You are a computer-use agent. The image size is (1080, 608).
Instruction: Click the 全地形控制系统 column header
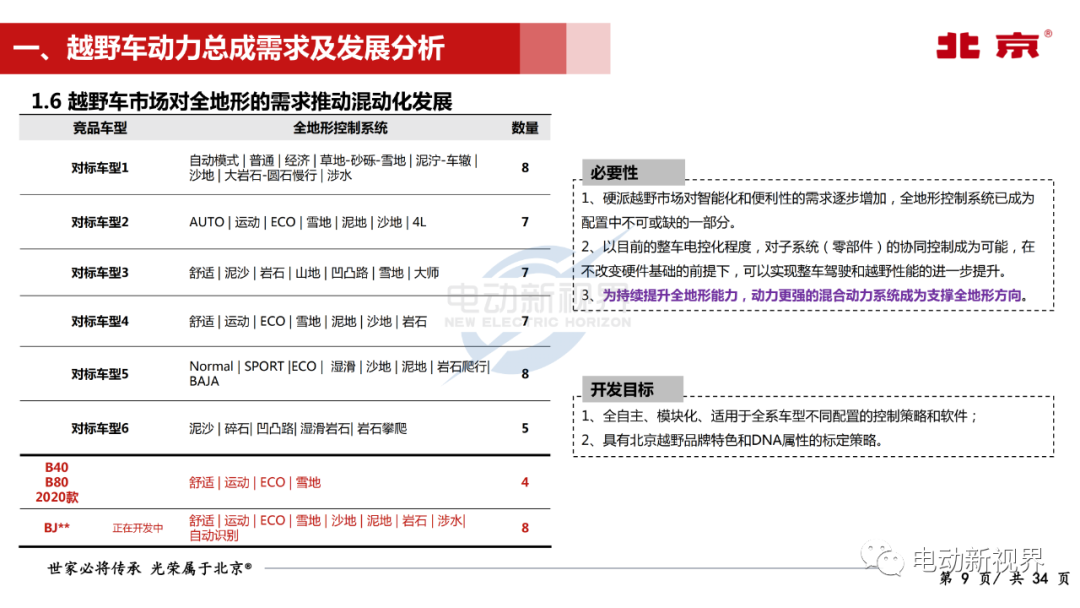point(340,128)
